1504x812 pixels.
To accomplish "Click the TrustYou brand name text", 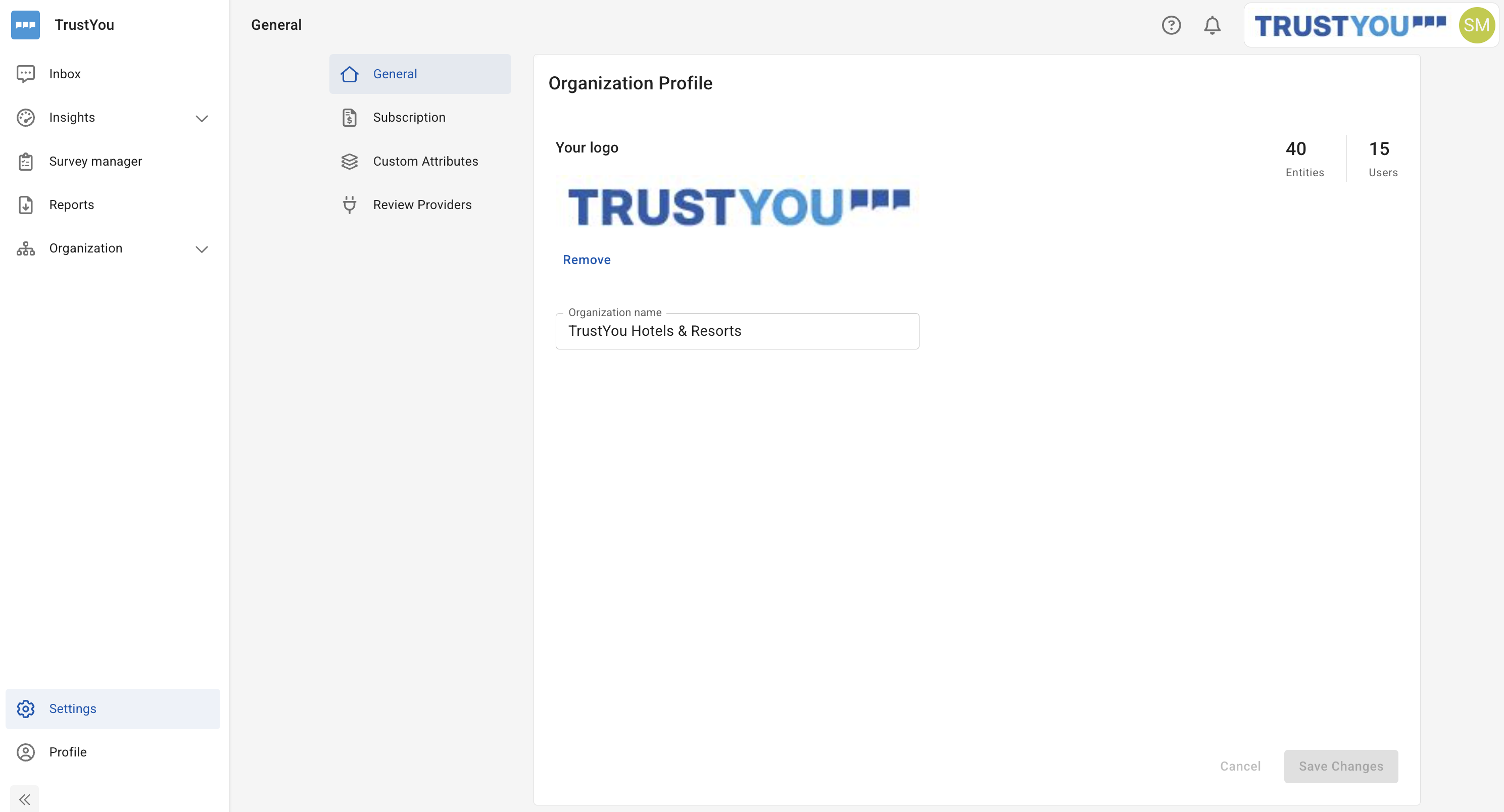I will 85,25.
